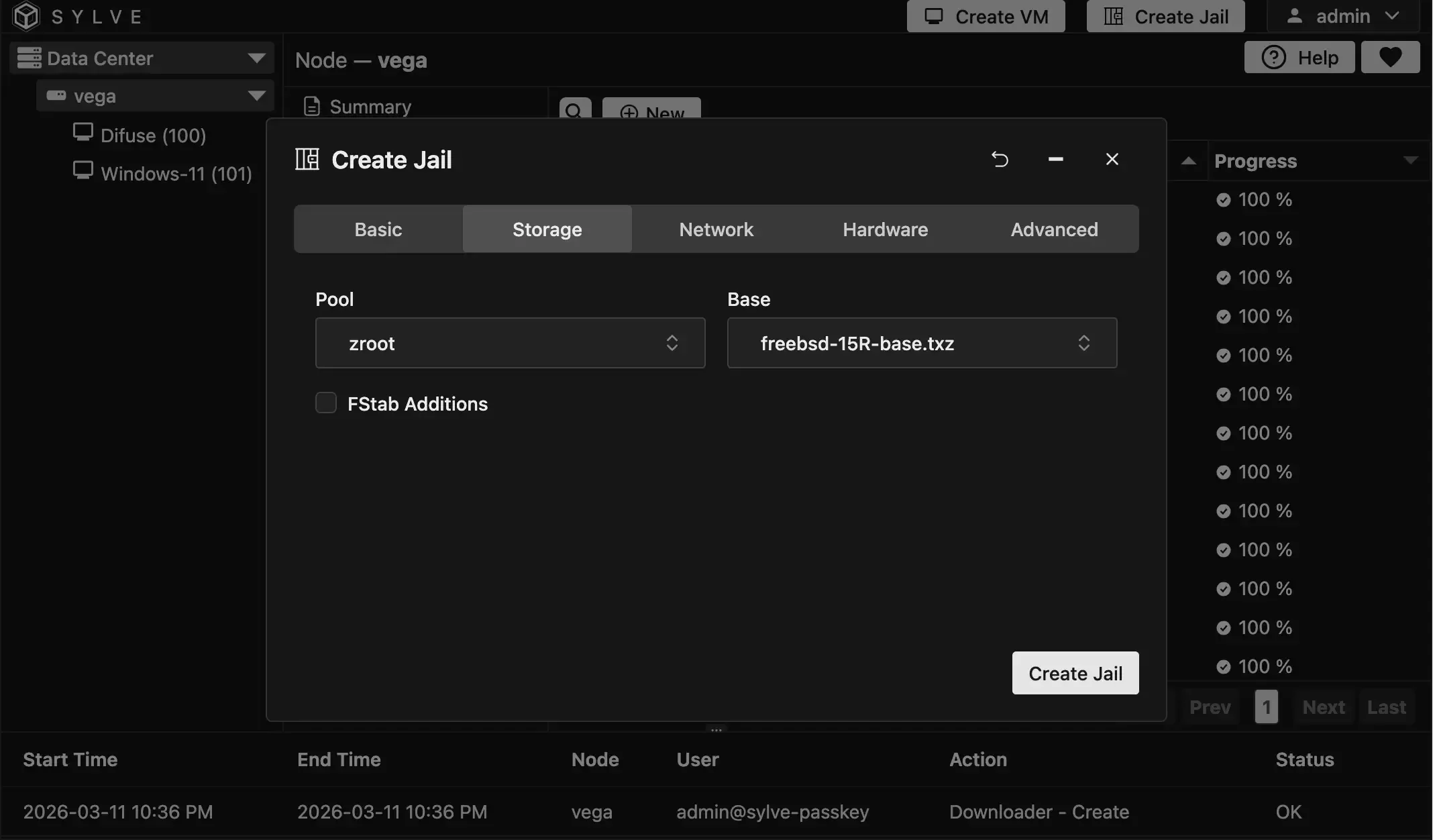Screen dimensions: 1433x840
Task: Click the search magnifier icon
Action: pos(574,111)
